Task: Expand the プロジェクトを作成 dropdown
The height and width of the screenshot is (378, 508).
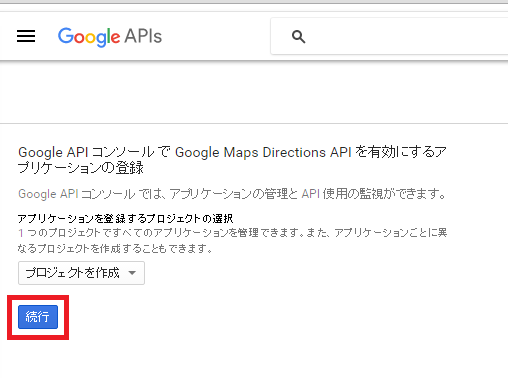Action: (81, 273)
